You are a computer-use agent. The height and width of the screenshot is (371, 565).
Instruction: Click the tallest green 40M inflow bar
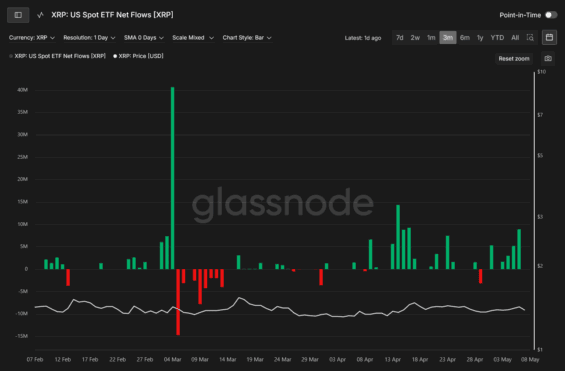tap(173, 178)
